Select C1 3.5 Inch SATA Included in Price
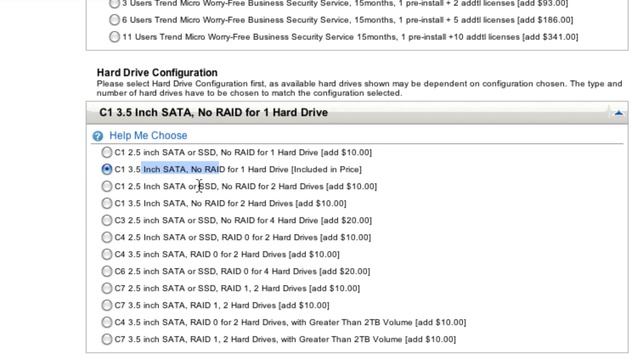 107,169
